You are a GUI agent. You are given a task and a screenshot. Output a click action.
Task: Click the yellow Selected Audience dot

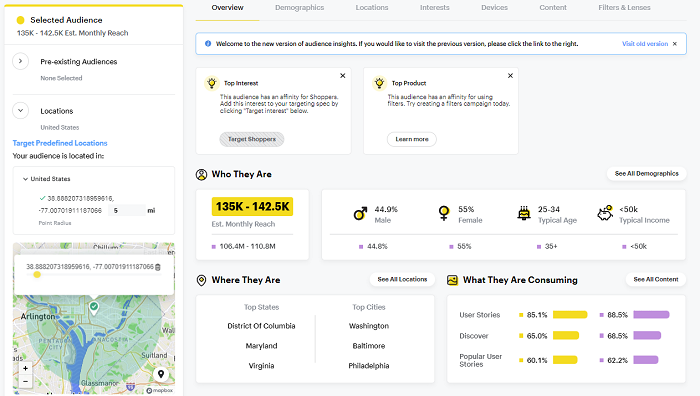click(21, 20)
